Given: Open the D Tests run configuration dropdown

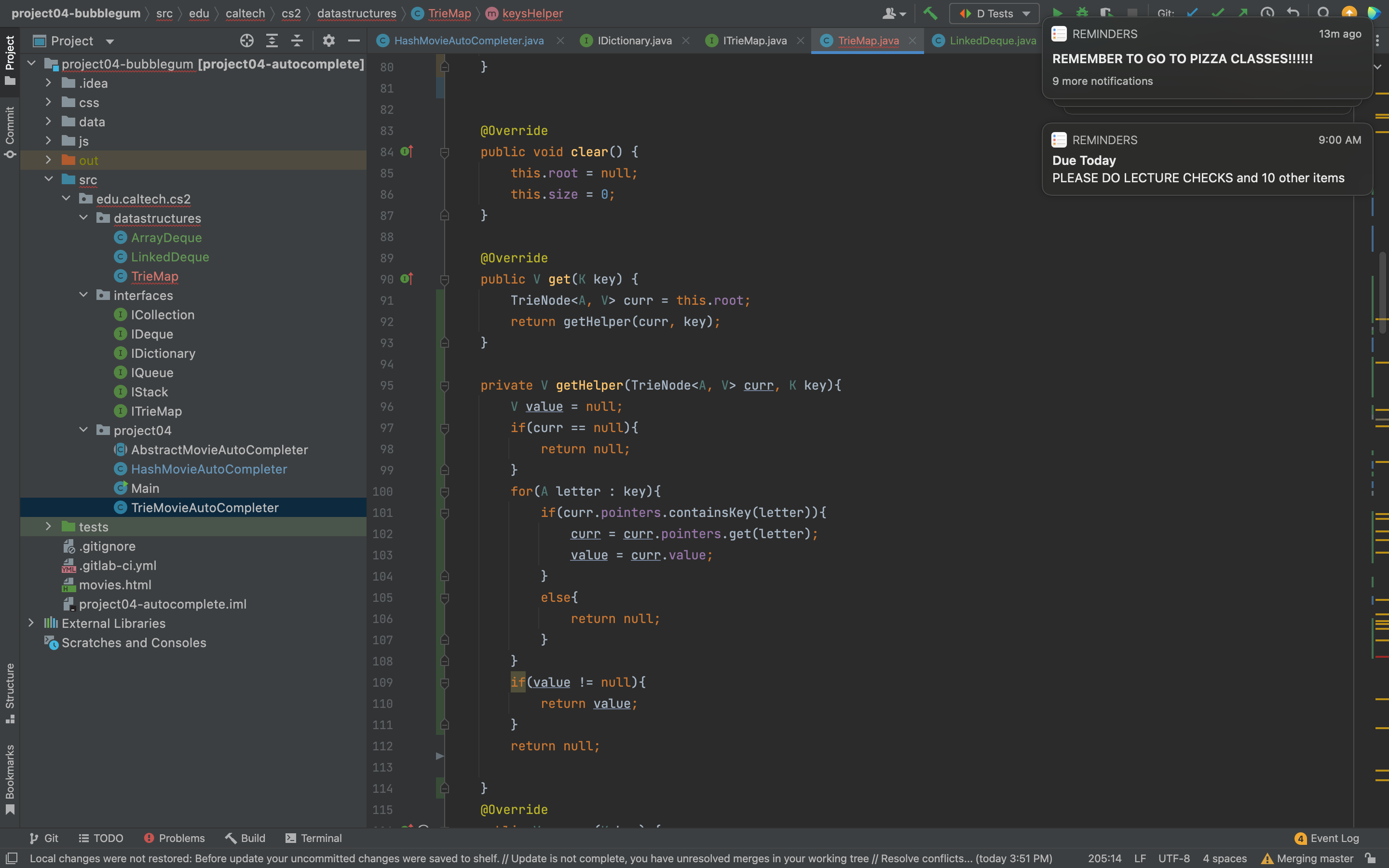Looking at the screenshot, I should click(994, 13).
